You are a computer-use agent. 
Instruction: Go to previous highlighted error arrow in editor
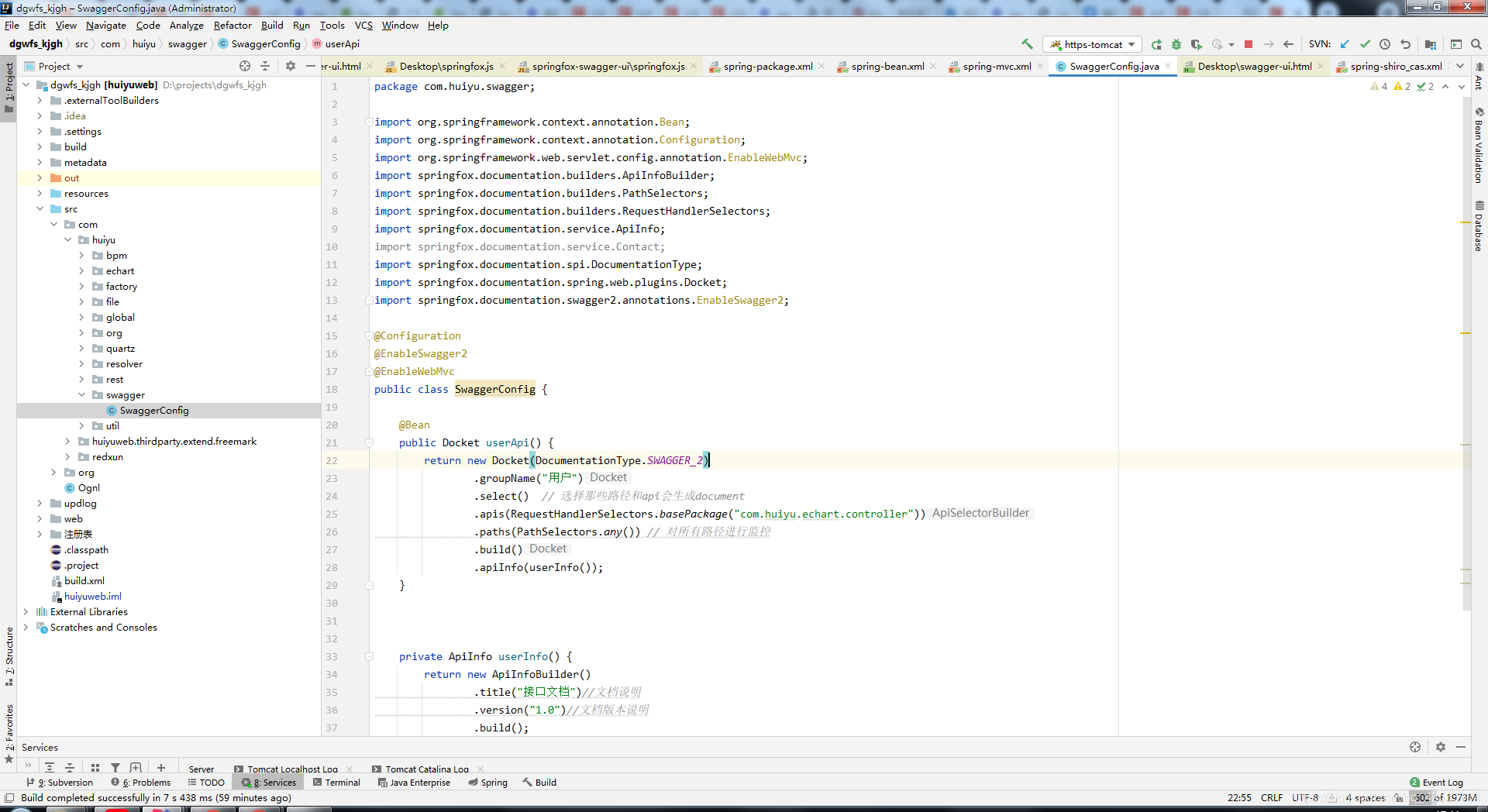click(x=1445, y=87)
